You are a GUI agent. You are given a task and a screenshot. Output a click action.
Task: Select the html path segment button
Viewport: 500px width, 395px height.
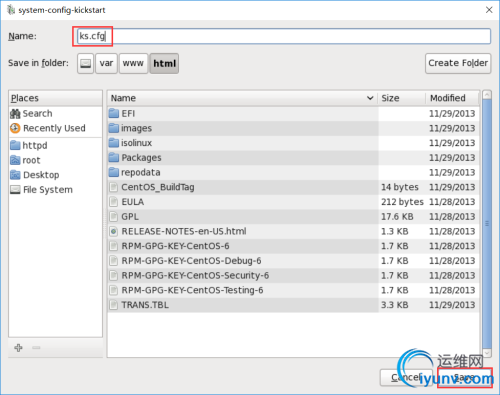[164, 63]
